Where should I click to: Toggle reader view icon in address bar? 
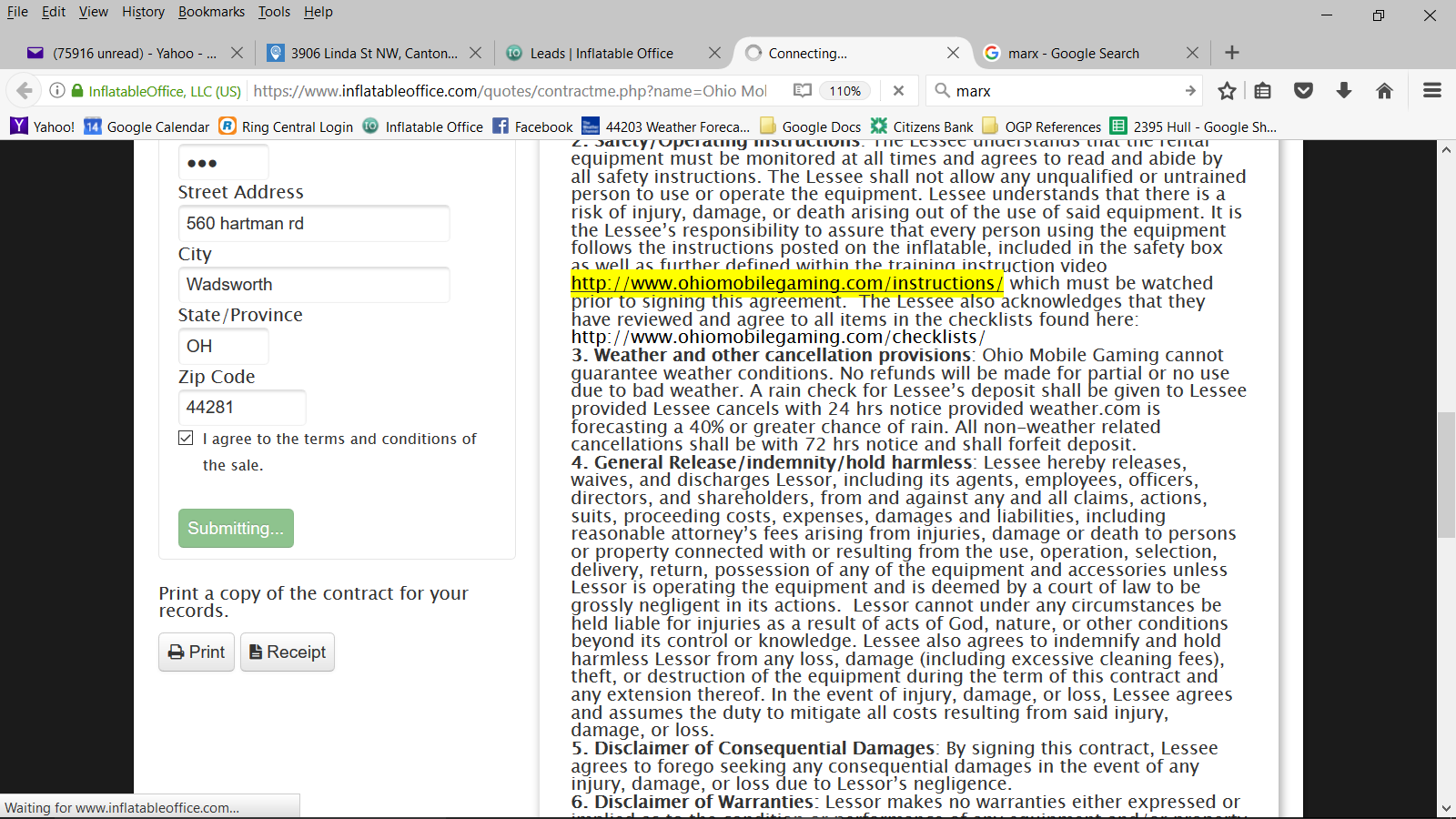click(802, 91)
